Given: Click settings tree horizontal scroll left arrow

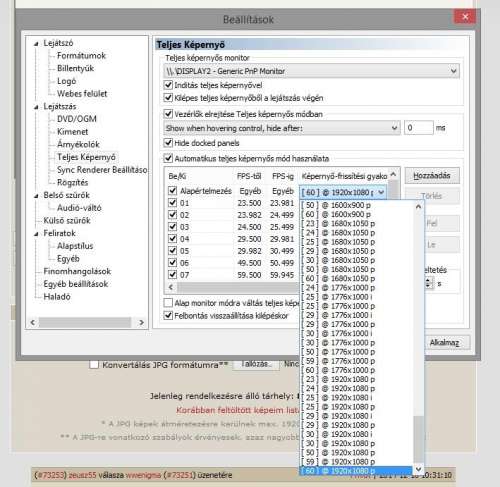Looking at the screenshot, I should pyautogui.click(x=33, y=322).
